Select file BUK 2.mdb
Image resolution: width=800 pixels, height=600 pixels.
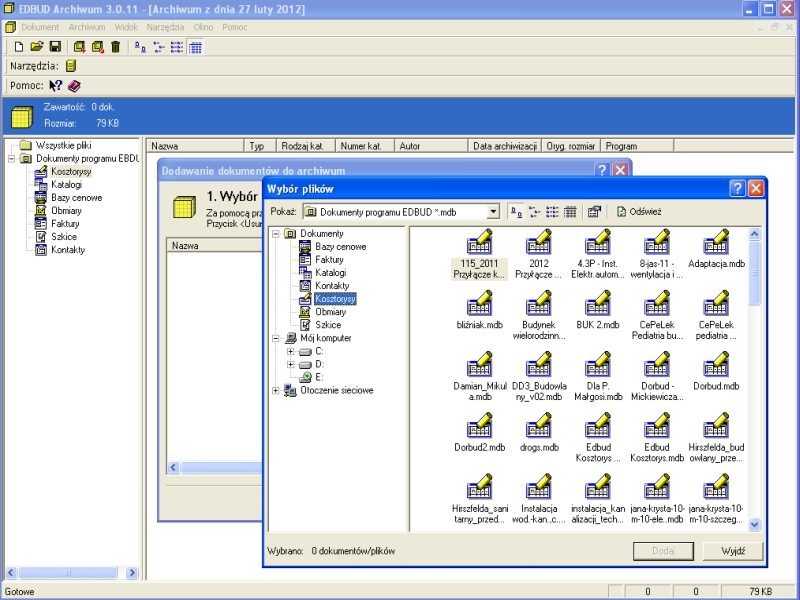597,310
